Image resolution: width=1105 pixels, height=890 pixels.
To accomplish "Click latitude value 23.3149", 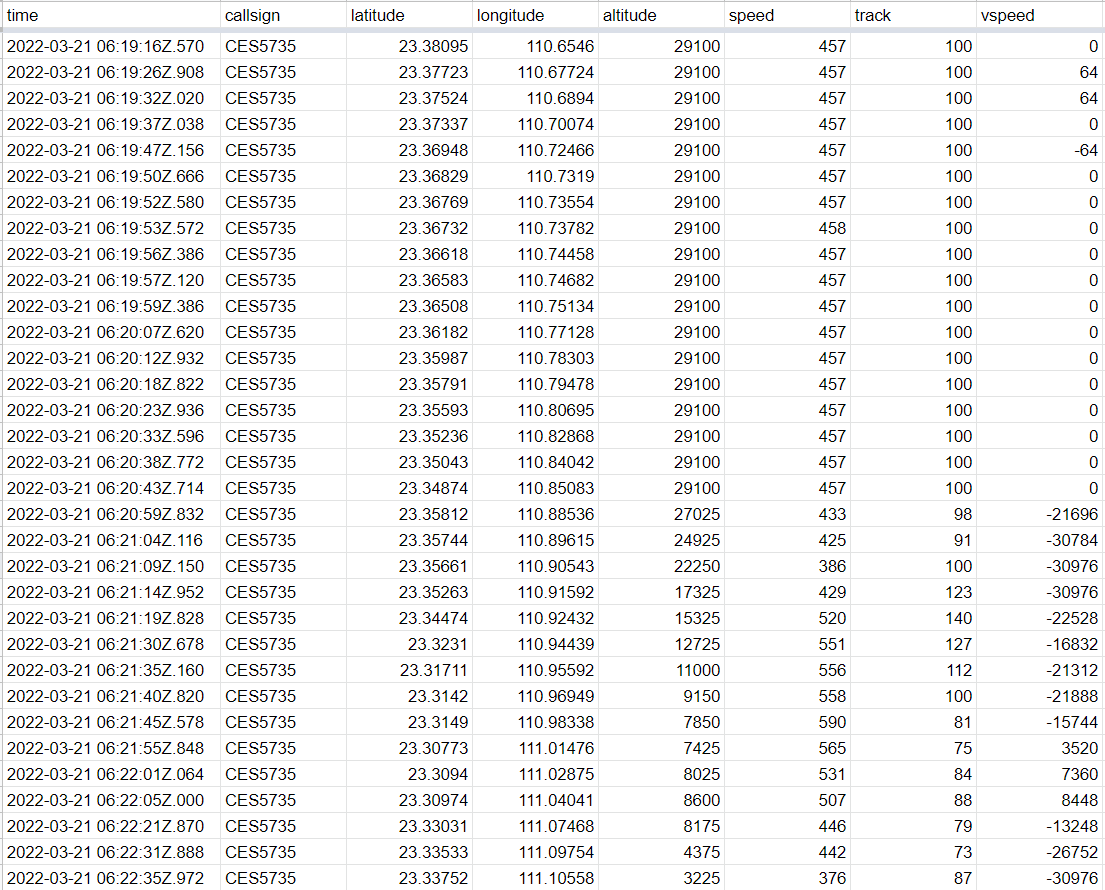I will click(x=438, y=722).
